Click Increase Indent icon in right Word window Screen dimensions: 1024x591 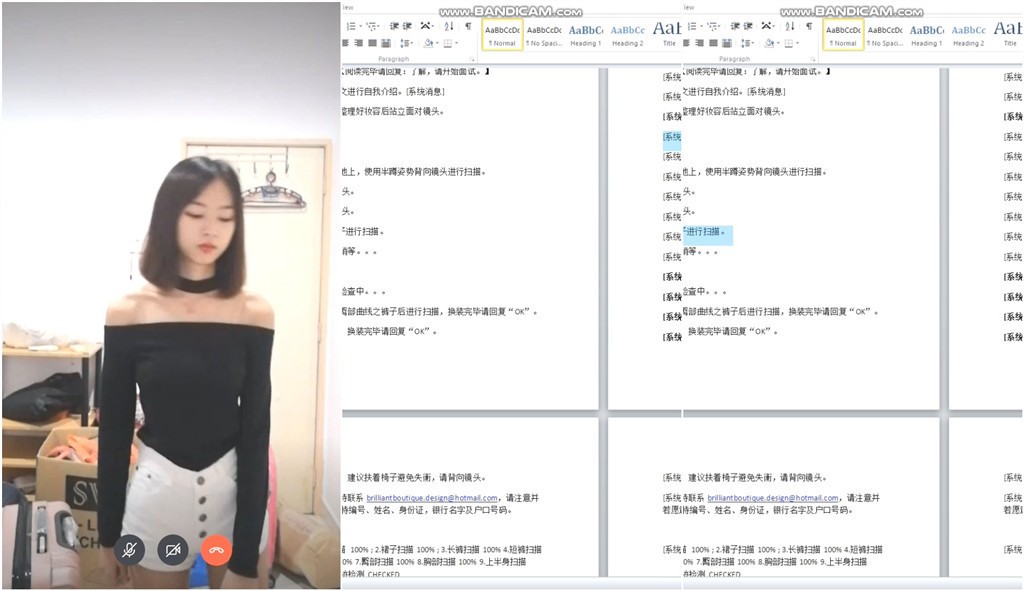coord(748,26)
